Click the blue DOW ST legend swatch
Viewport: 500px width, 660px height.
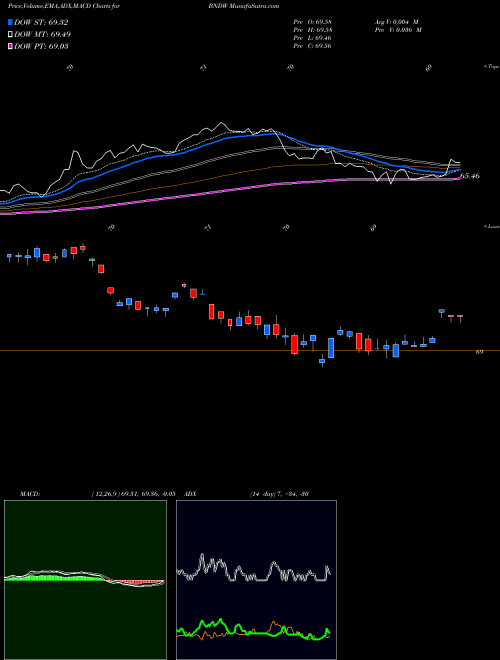pyautogui.click(x=10, y=22)
